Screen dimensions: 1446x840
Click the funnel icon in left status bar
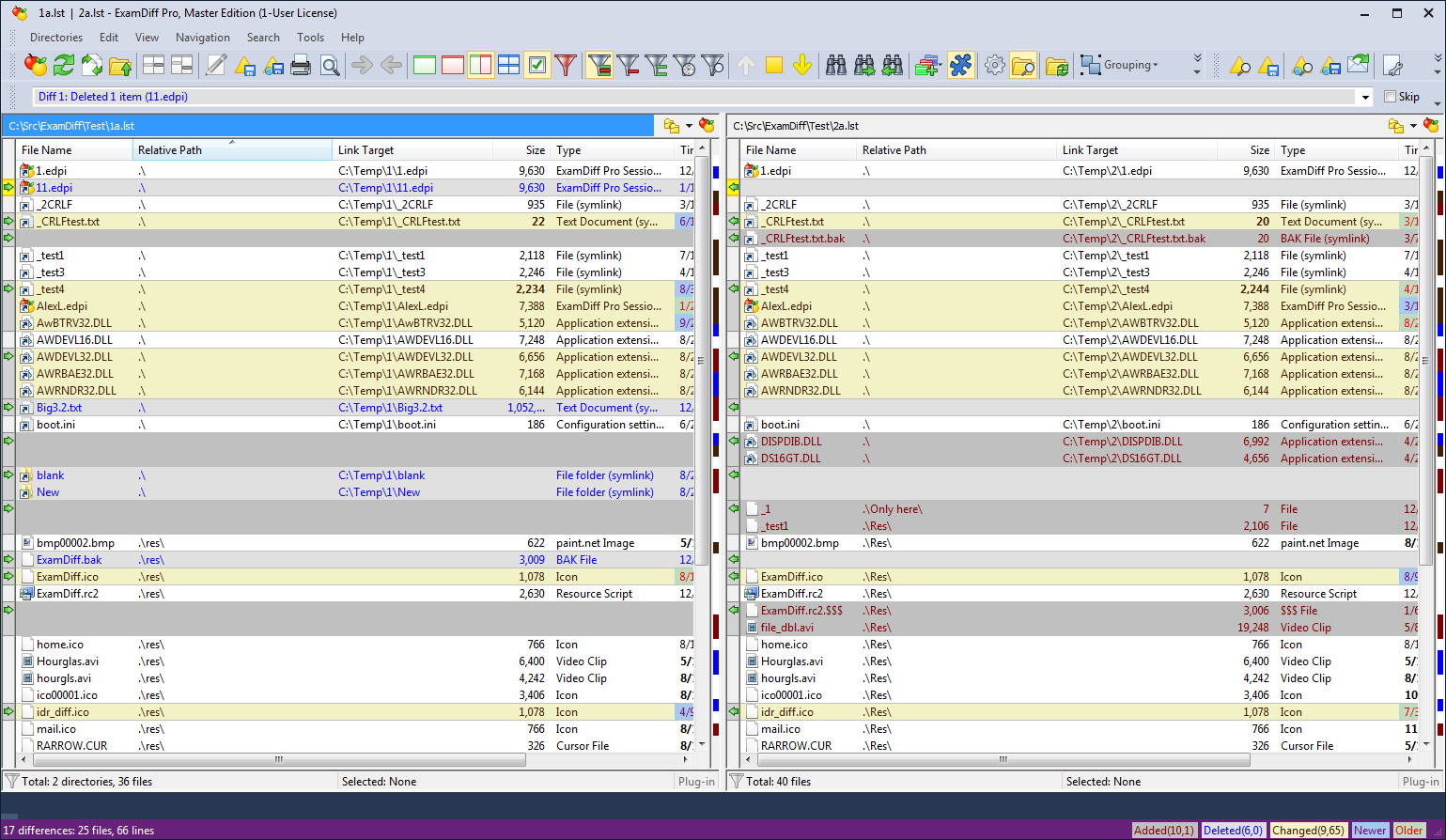12,781
